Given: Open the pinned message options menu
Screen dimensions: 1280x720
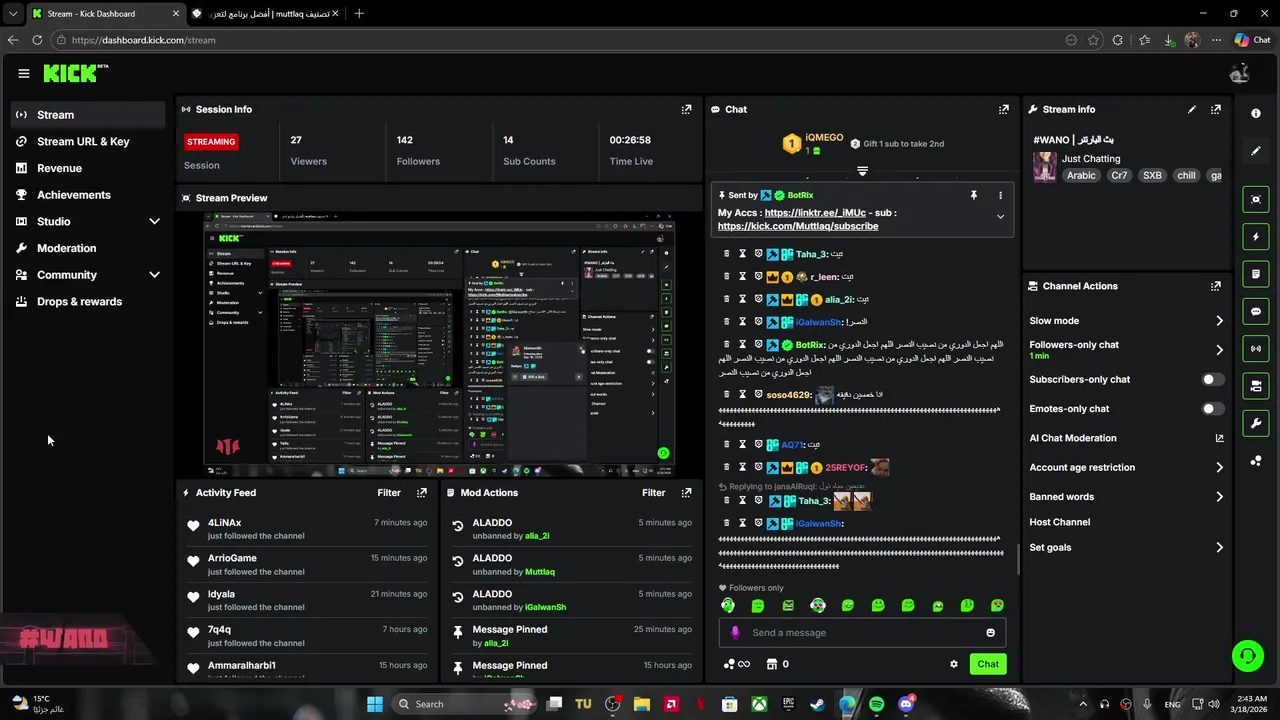Looking at the screenshot, I should [x=1000, y=196].
